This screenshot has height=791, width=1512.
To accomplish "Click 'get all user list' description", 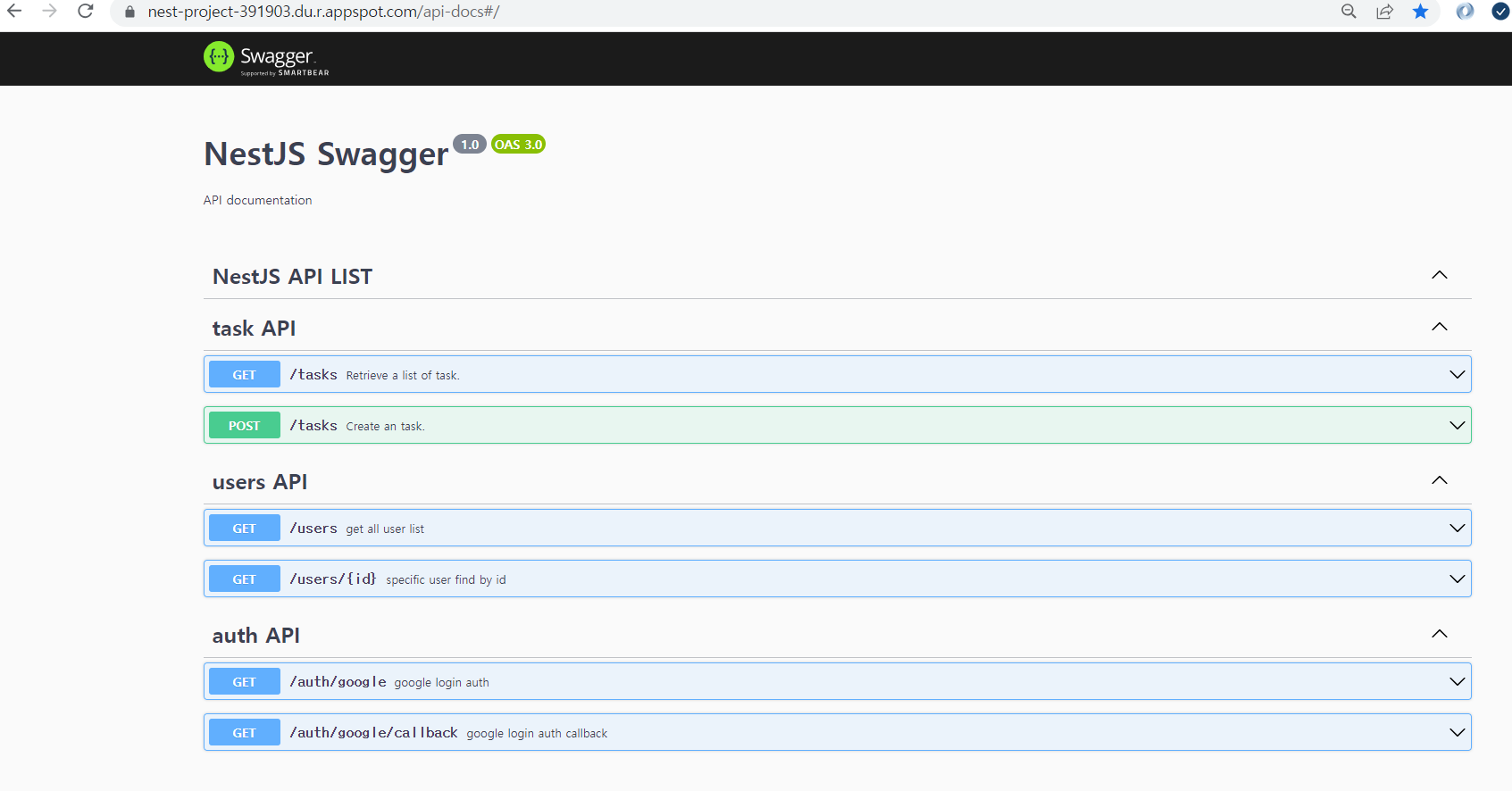I will point(385,529).
